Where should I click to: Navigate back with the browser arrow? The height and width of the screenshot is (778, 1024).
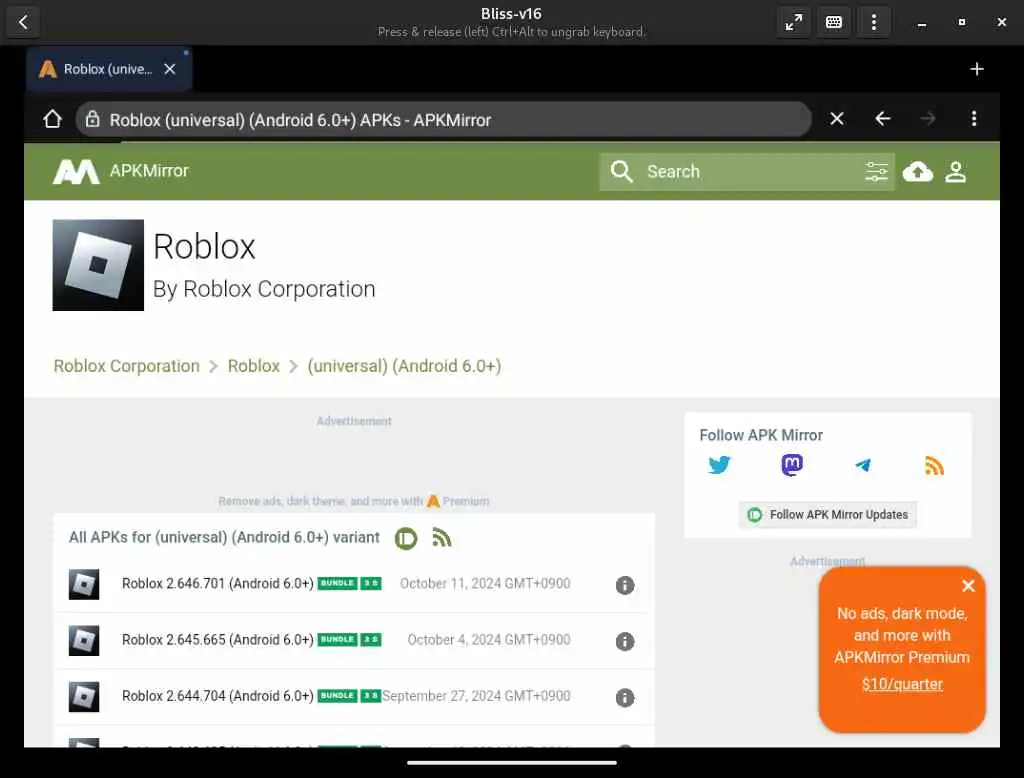coord(882,118)
